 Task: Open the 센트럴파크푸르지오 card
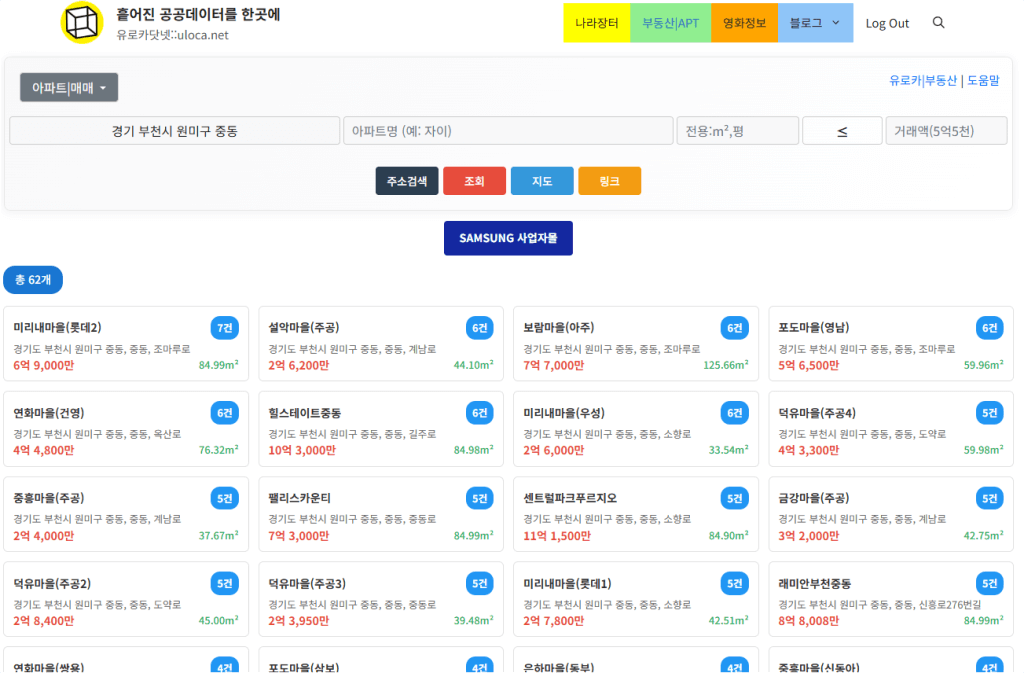(x=636, y=514)
